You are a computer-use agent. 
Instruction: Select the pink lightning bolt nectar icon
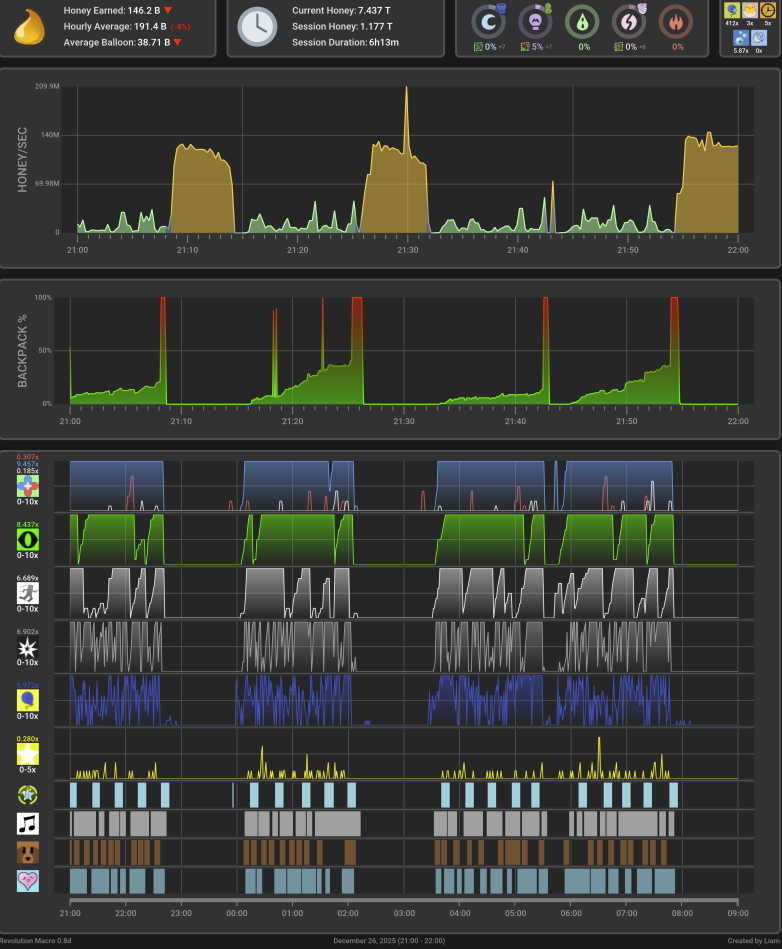pos(629,22)
